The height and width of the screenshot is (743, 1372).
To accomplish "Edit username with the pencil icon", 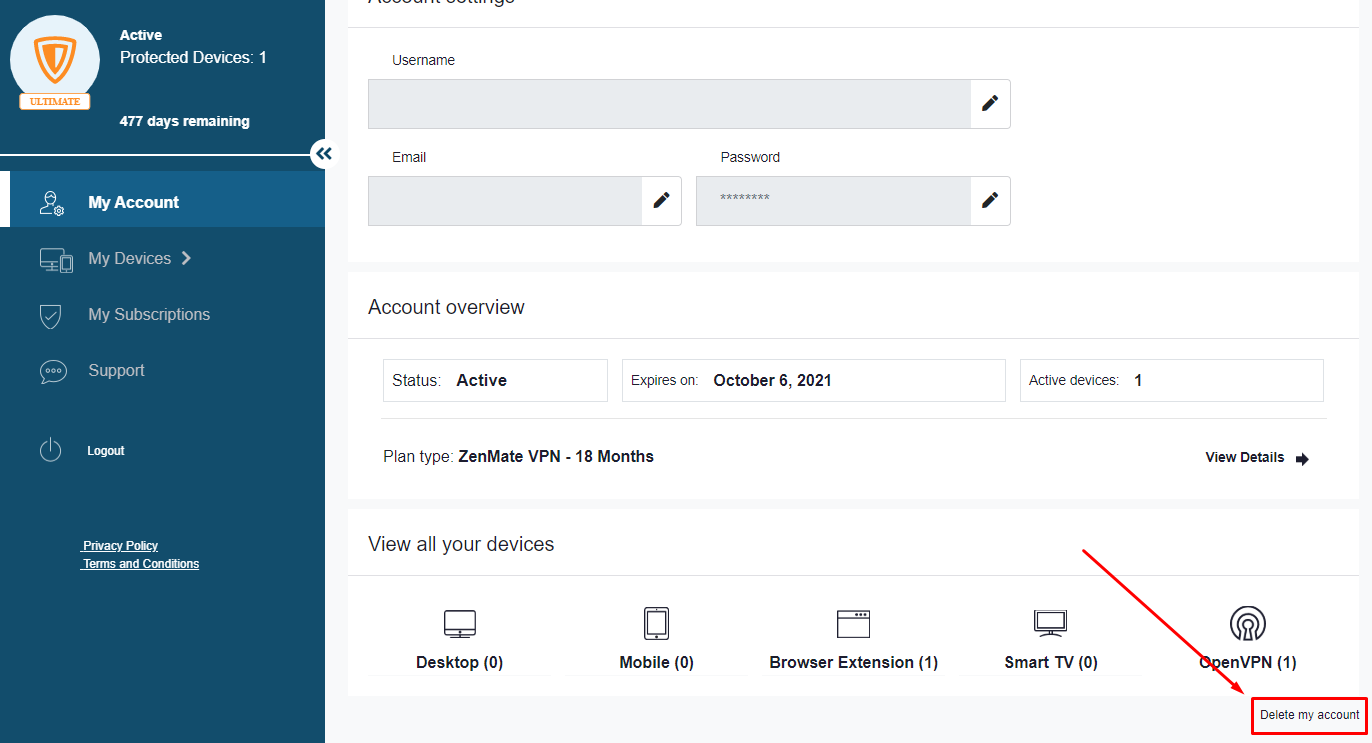I will click(990, 104).
